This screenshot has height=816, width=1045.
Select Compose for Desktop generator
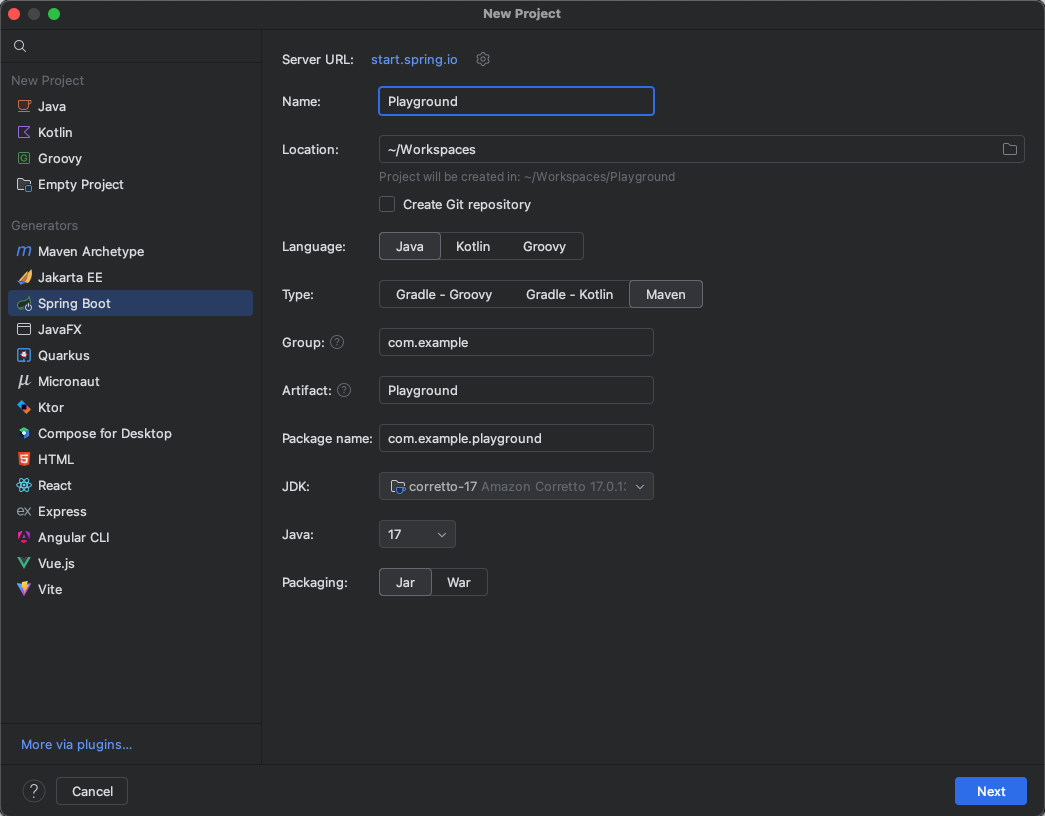pos(131,433)
